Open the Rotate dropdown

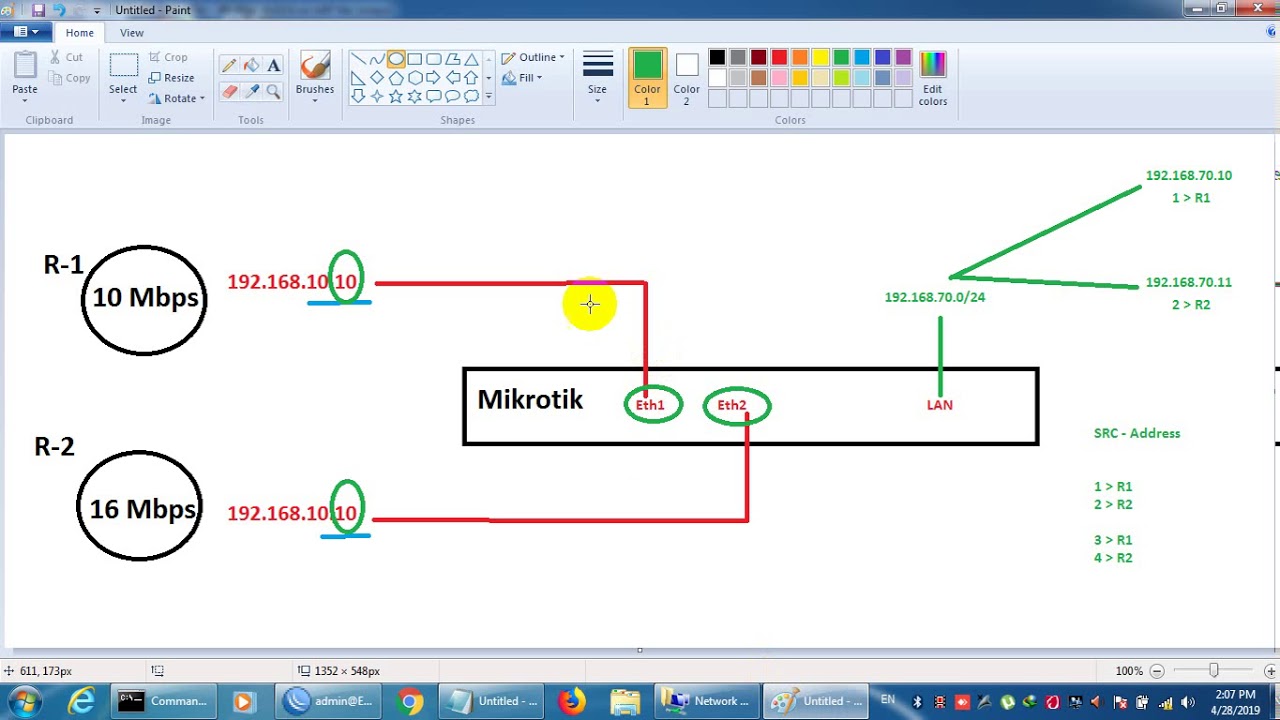click(176, 98)
